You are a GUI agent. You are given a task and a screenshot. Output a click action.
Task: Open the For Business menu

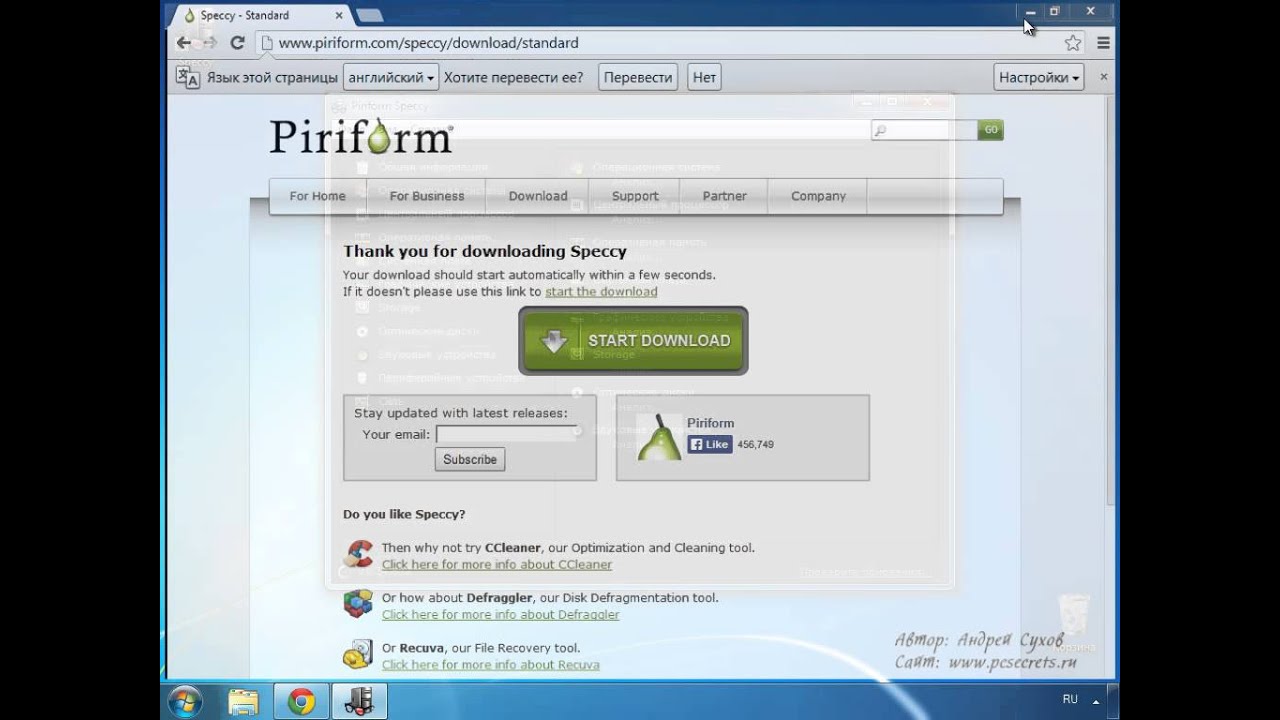(x=427, y=196)
